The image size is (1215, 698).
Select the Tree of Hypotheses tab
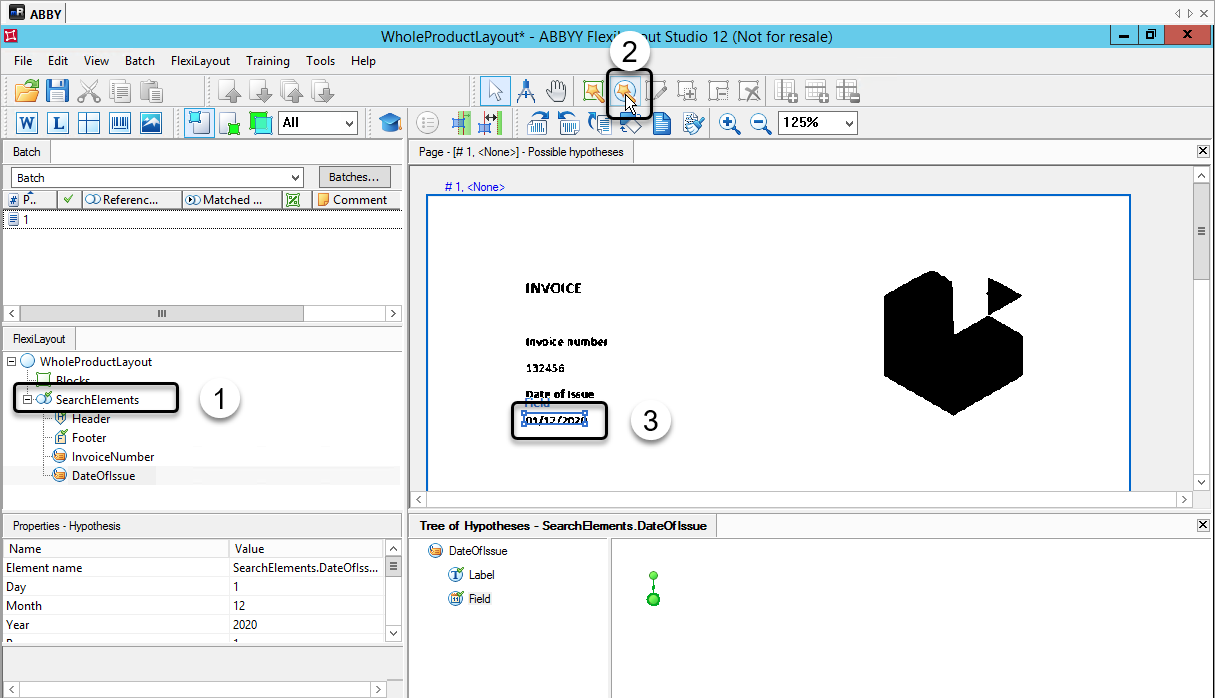pos(563,526)
